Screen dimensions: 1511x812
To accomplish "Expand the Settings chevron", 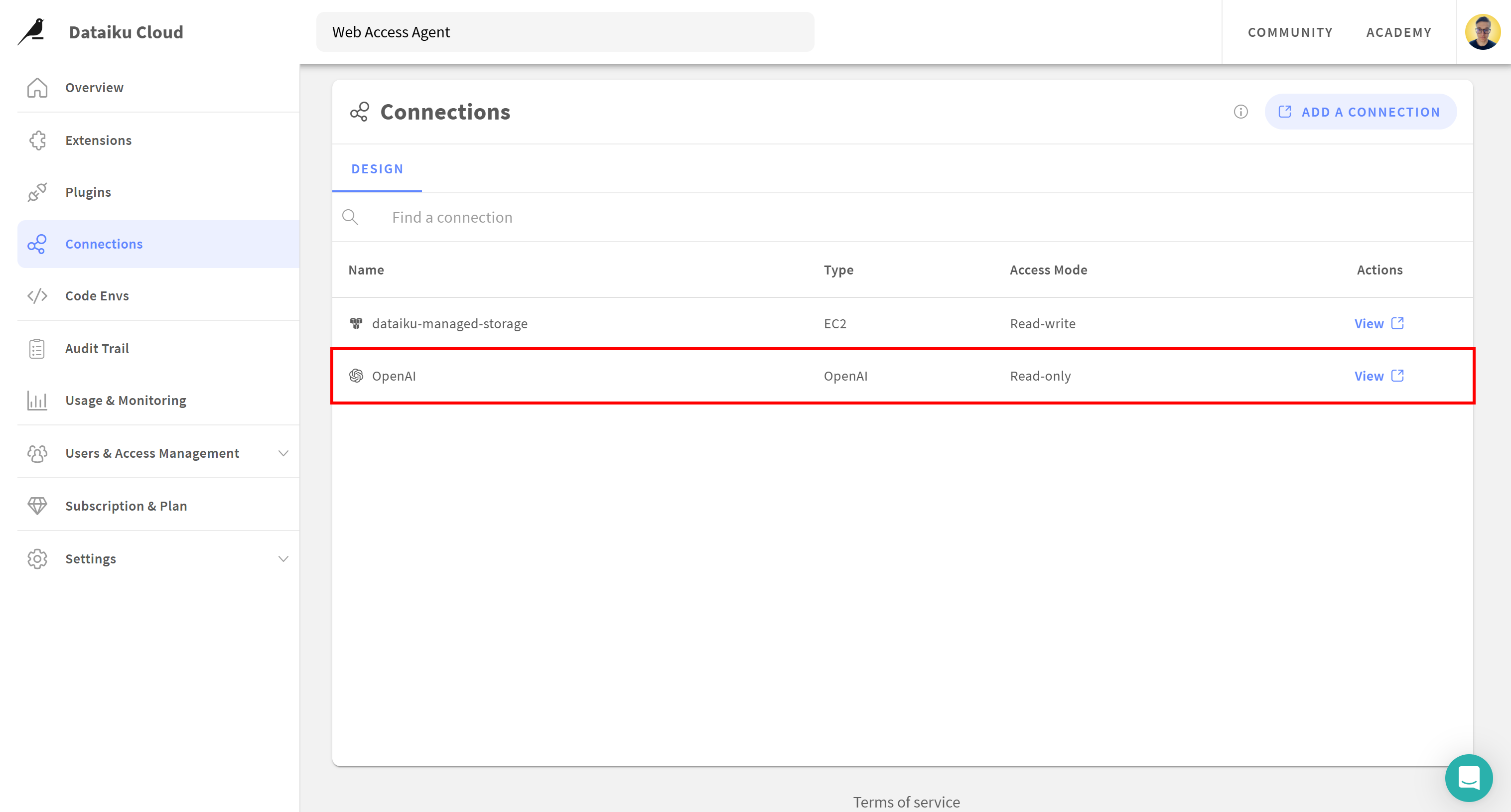I will click(x=283, y=558).
